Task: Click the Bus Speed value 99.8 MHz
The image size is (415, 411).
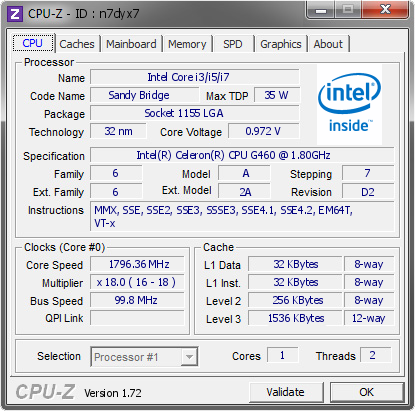Action: tap(137, 300)
